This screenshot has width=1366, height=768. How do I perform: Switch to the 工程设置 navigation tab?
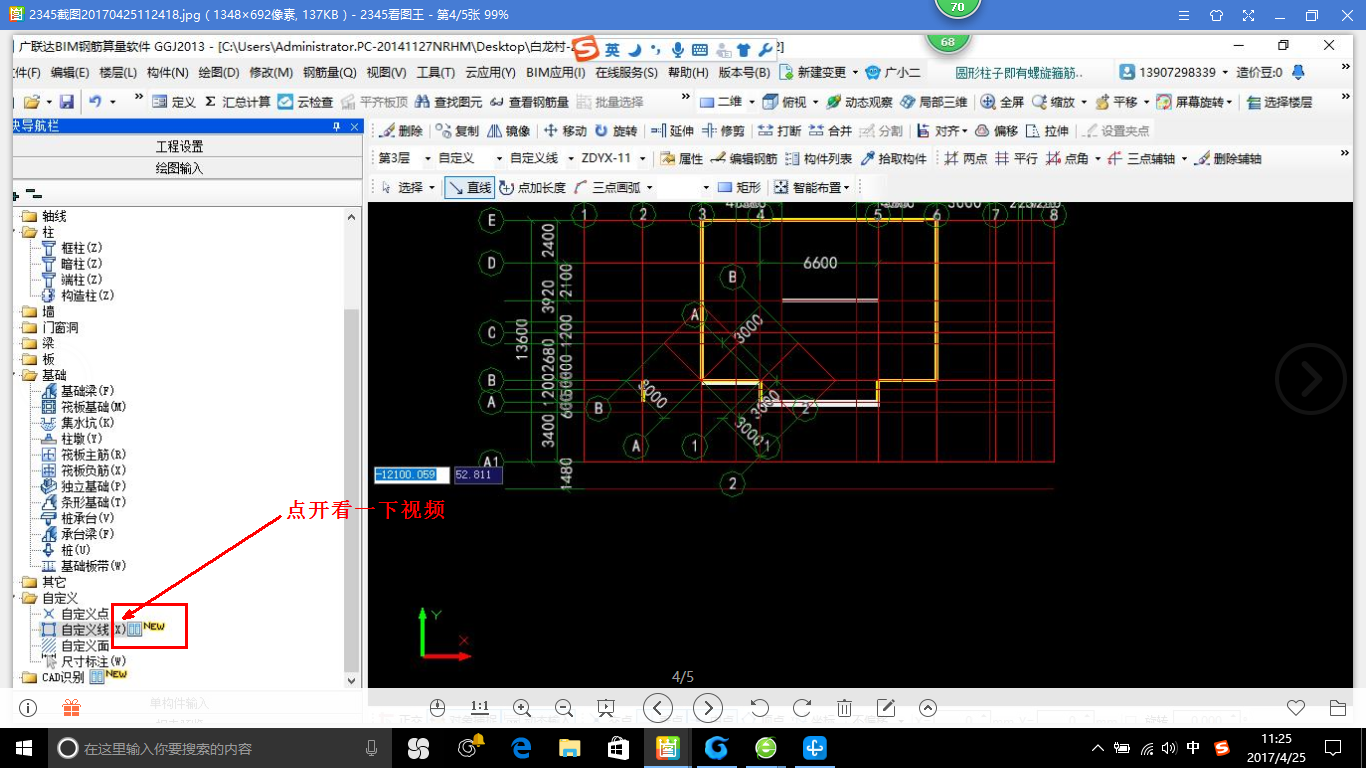pos(180,146)
